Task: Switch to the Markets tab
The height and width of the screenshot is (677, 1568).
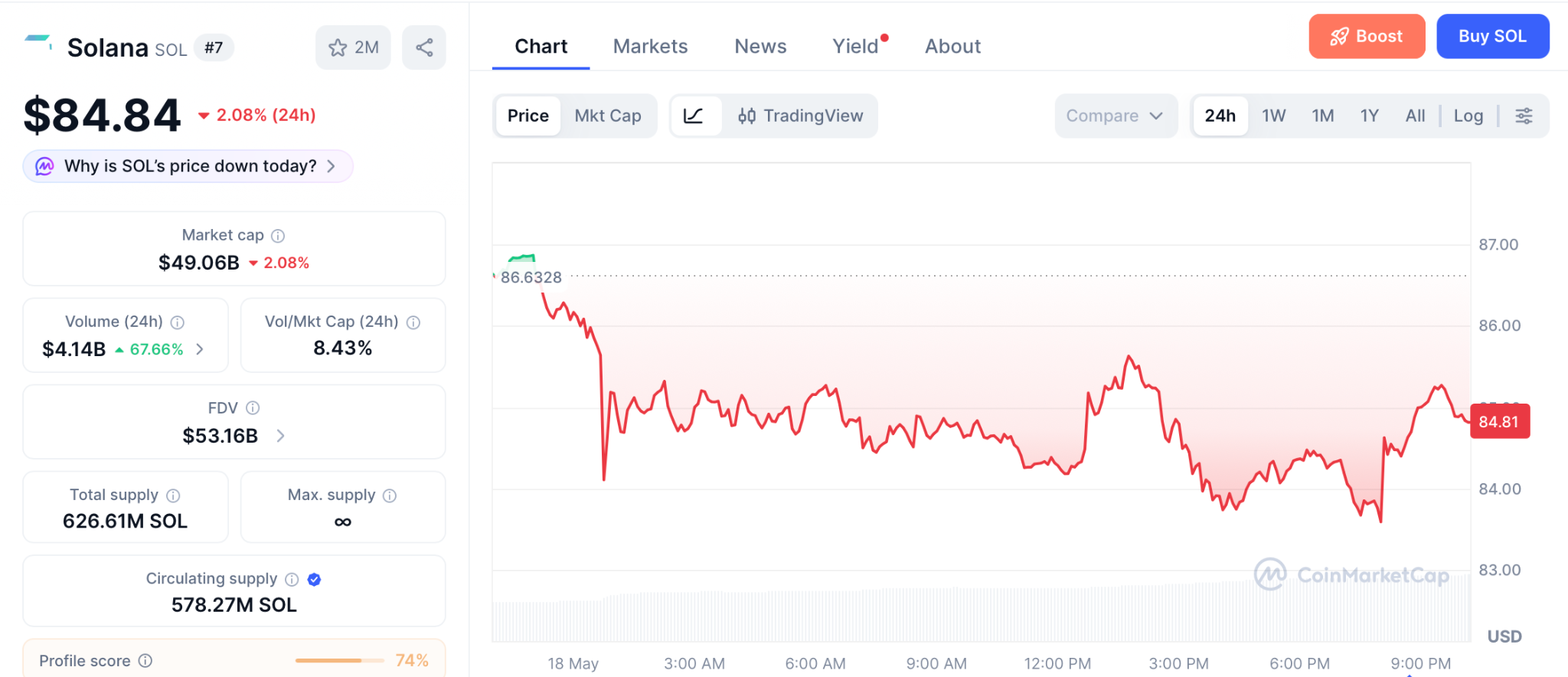Action: (x=650, y=46)
